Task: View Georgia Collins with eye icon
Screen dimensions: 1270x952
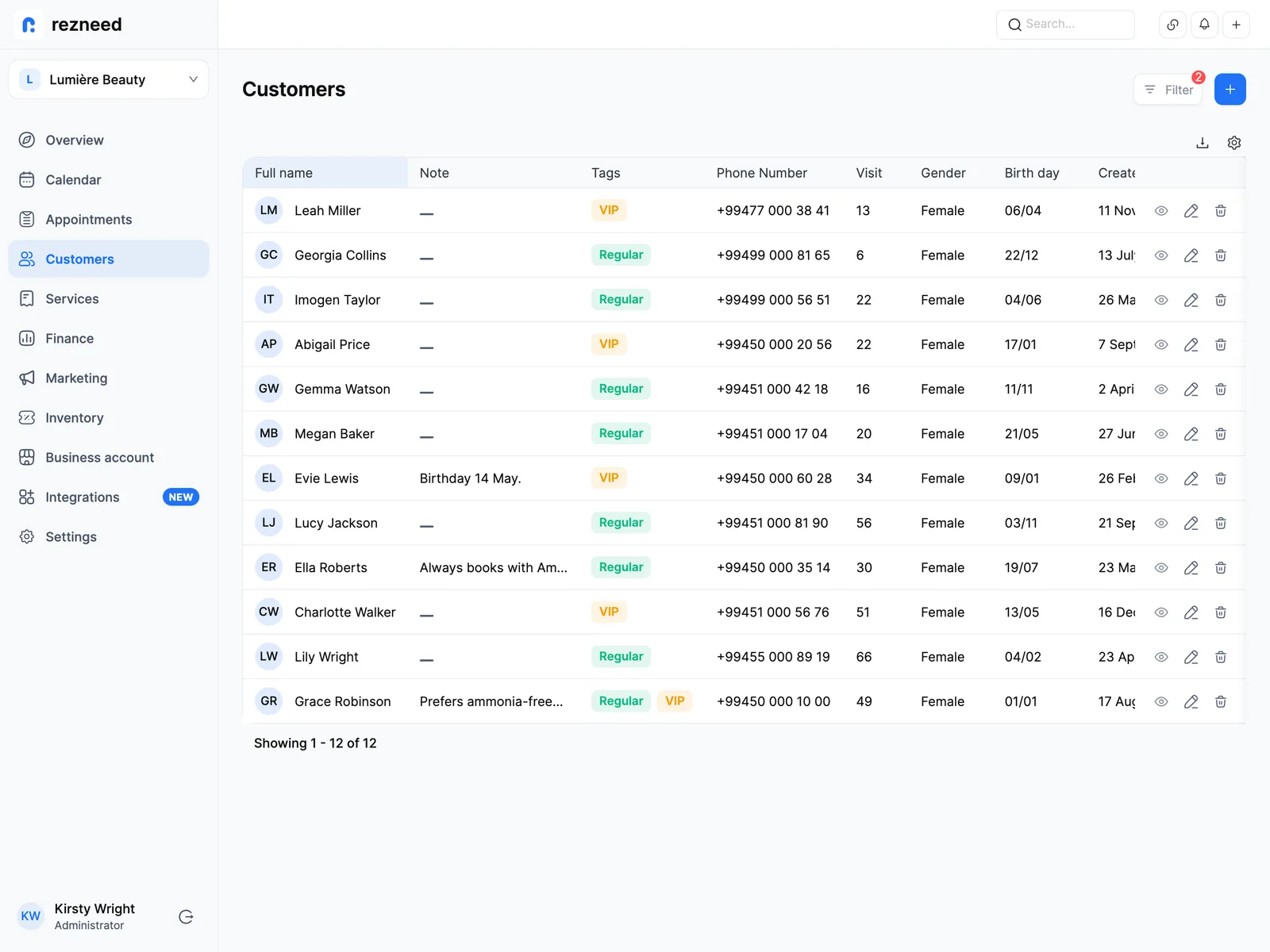Action: click(1161, 255)
